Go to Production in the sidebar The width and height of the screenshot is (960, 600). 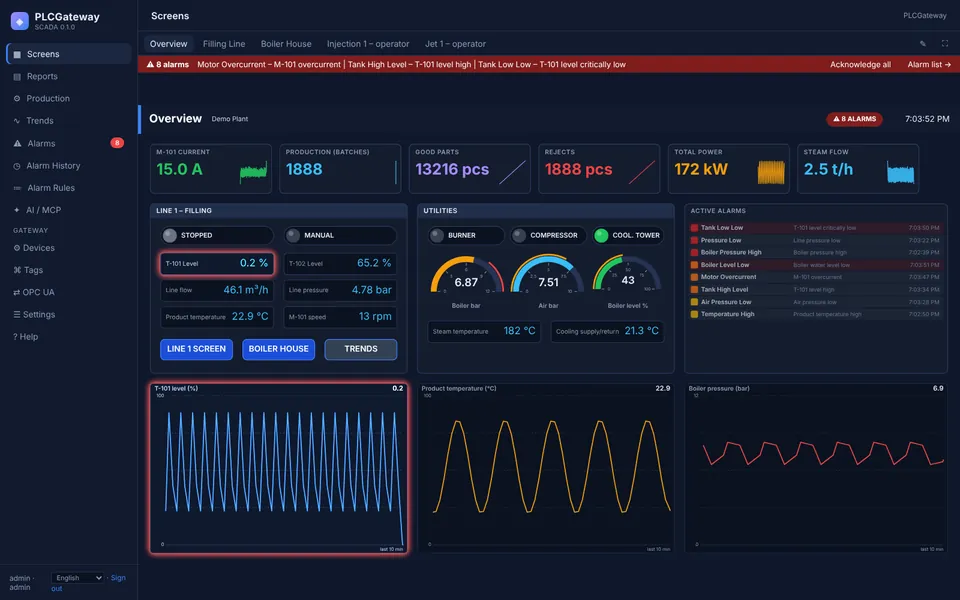[69, 99]
